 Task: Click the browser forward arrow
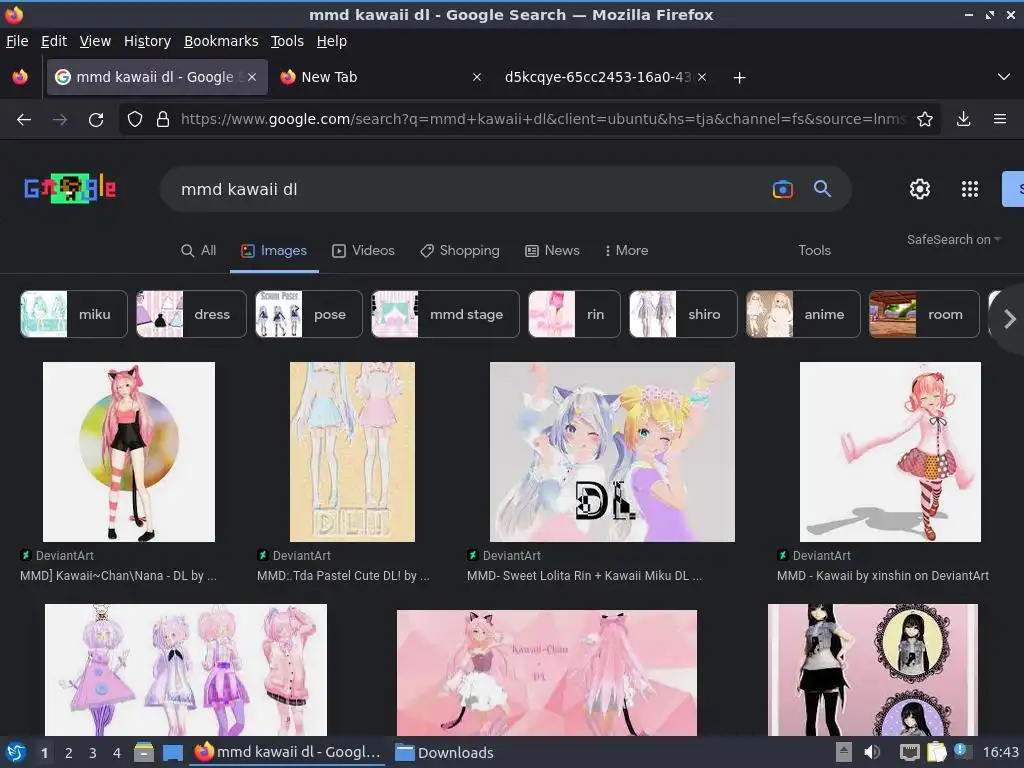pyautogui.click(x=60, y=120)
